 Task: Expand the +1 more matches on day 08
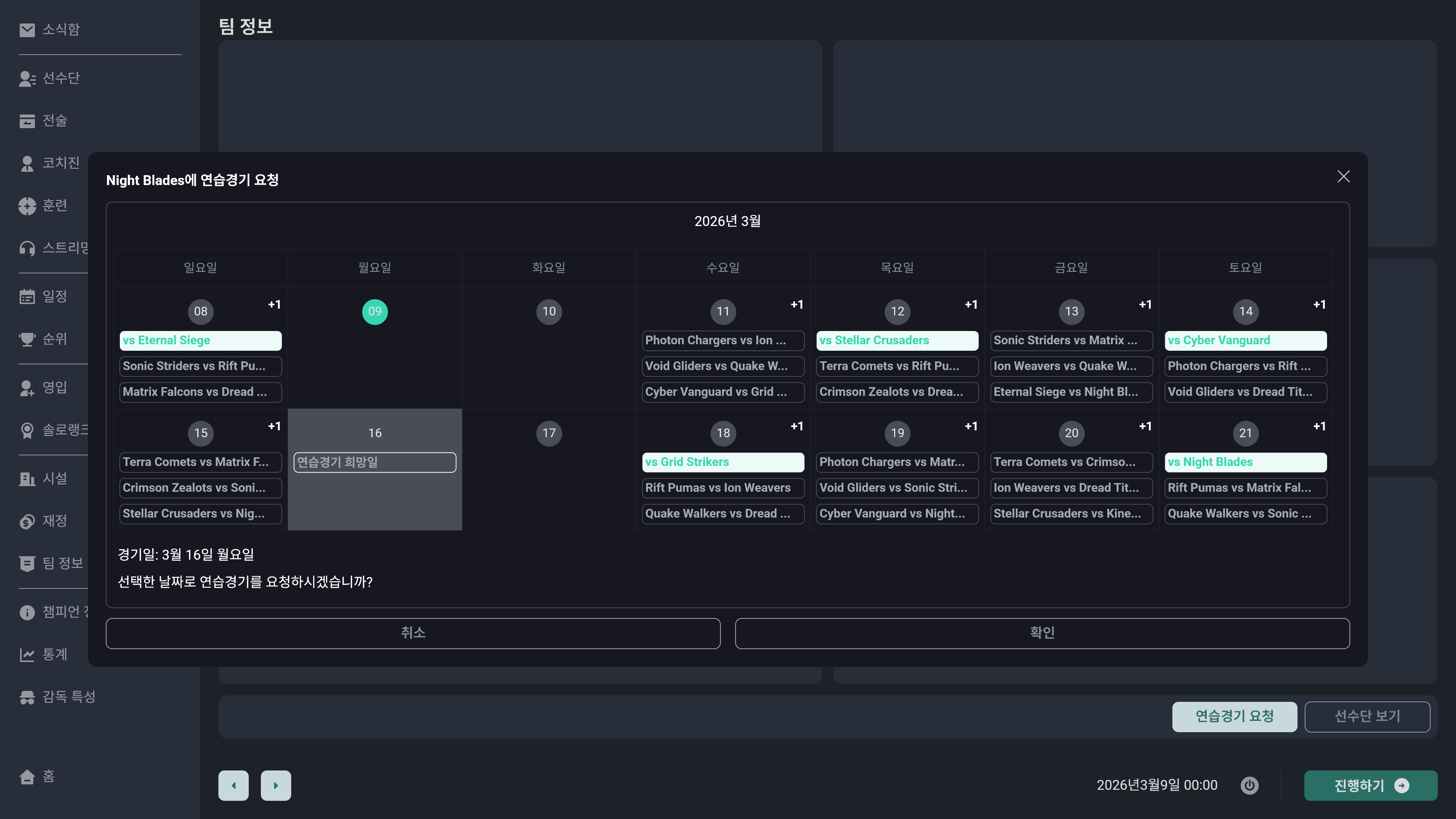274,304
